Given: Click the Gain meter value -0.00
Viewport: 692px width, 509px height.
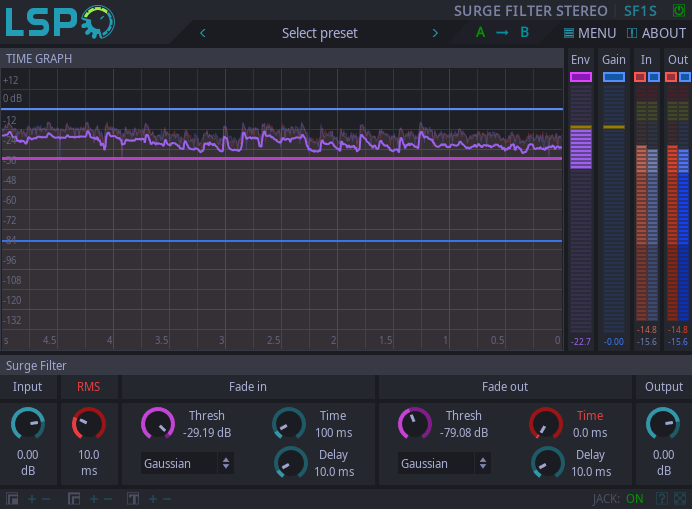Looking at the screenshot, I should [x=614, y=342].
